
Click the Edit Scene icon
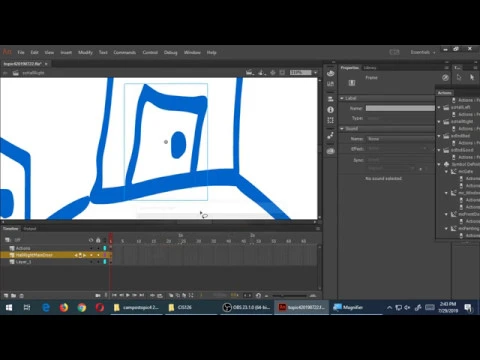coord(250,72)
